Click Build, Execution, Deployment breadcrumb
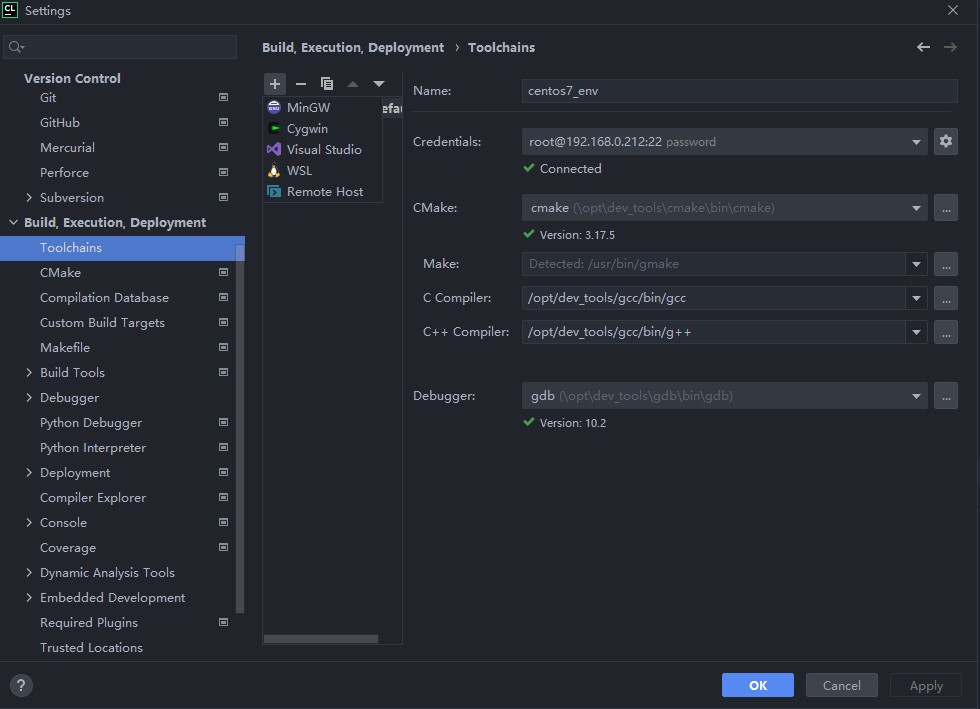This screenshot has width=980, height=709. pyautogui.click(x=352, y=48)
